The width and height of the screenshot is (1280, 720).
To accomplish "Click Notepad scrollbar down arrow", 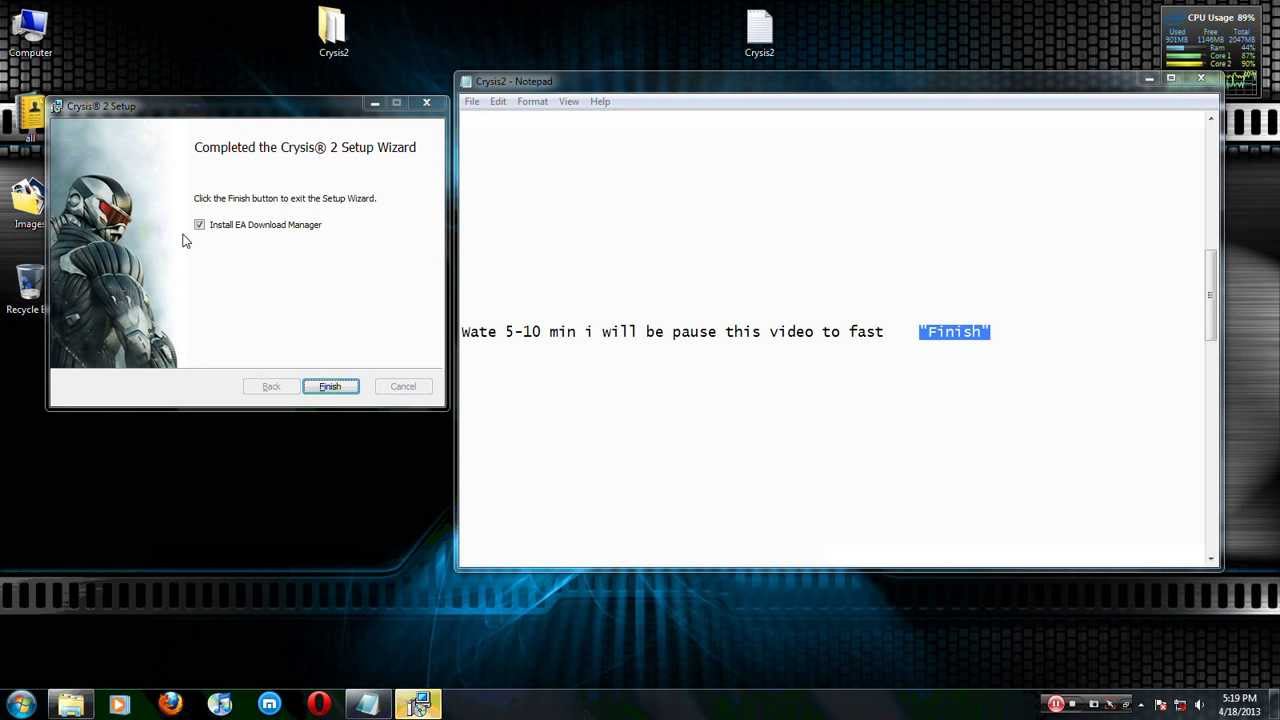I will [x=1211, y=558].
